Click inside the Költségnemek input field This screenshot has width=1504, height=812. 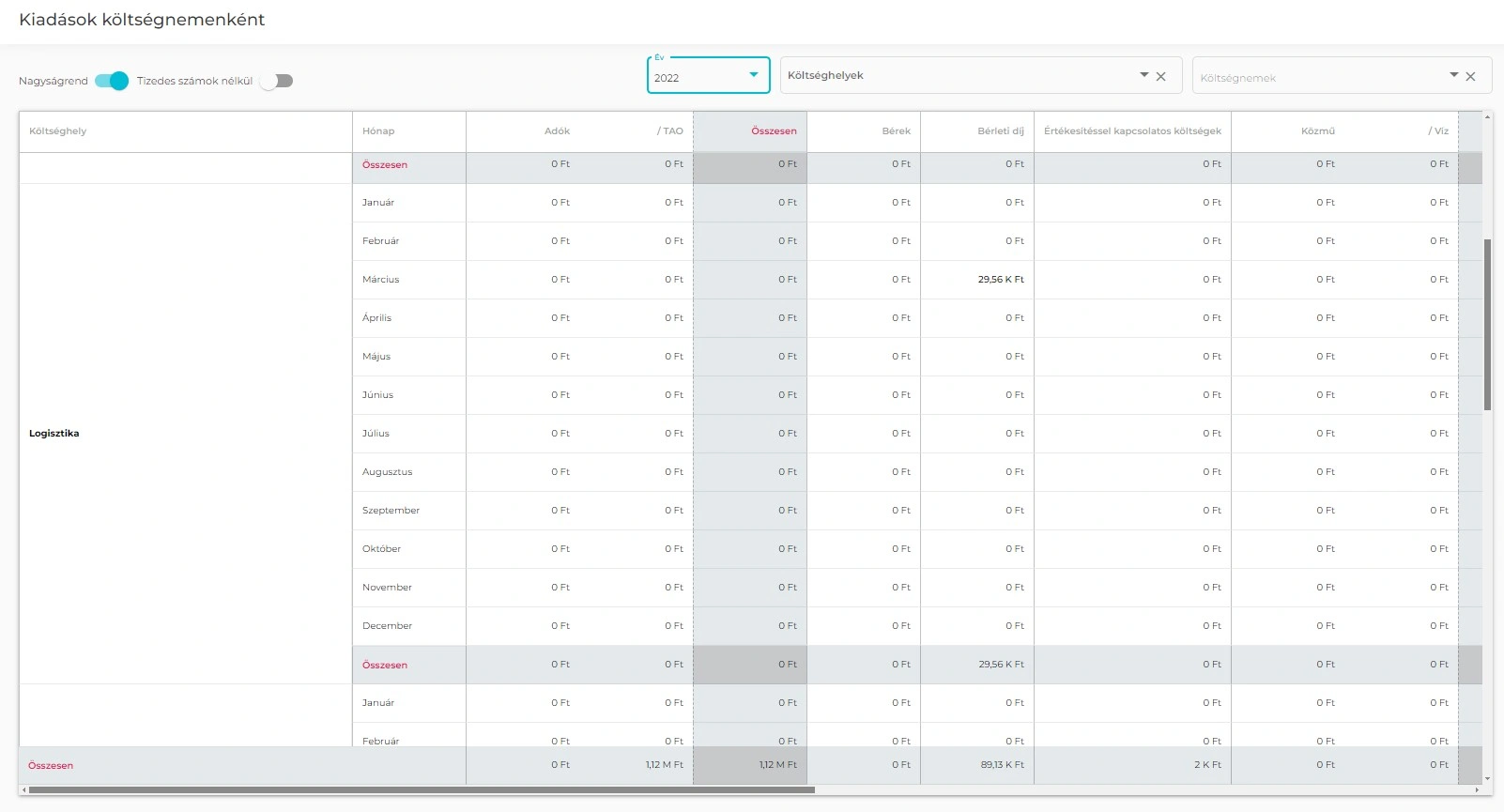pyautogui.click(x=1314, y=78)
